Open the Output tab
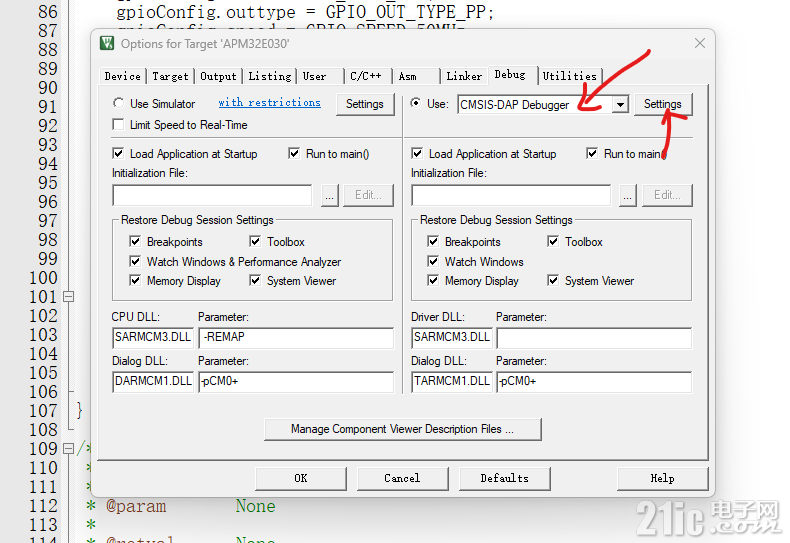The image size is (790, 543). 218,76
